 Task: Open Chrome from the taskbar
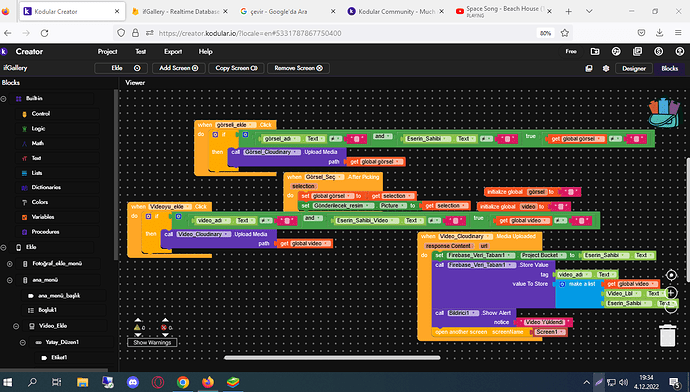click(x=183, y=382)
